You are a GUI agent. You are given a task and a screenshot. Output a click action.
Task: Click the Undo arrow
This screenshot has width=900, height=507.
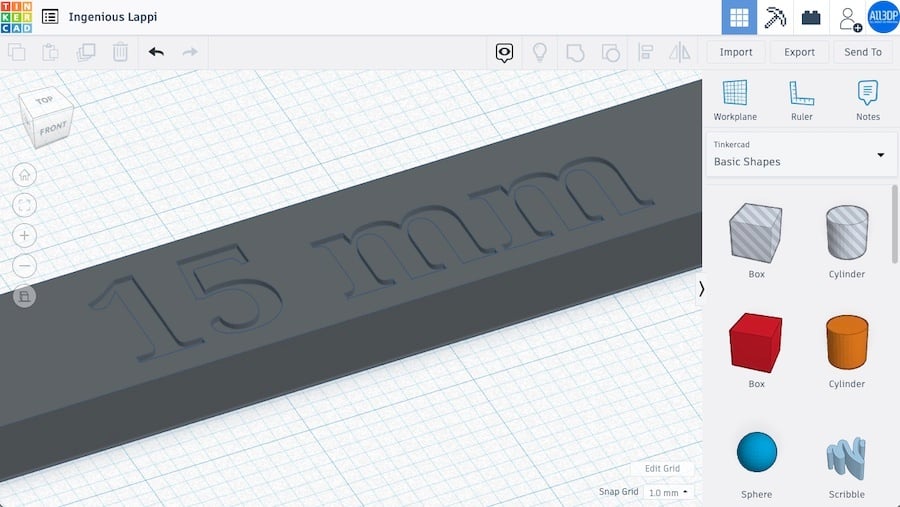click(x=156, y=52)
